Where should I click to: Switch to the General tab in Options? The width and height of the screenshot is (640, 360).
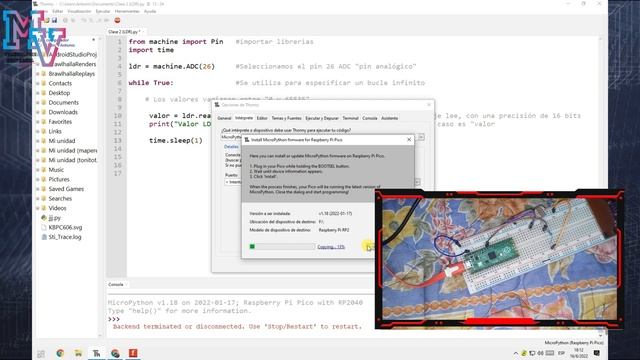click(224, 118)
